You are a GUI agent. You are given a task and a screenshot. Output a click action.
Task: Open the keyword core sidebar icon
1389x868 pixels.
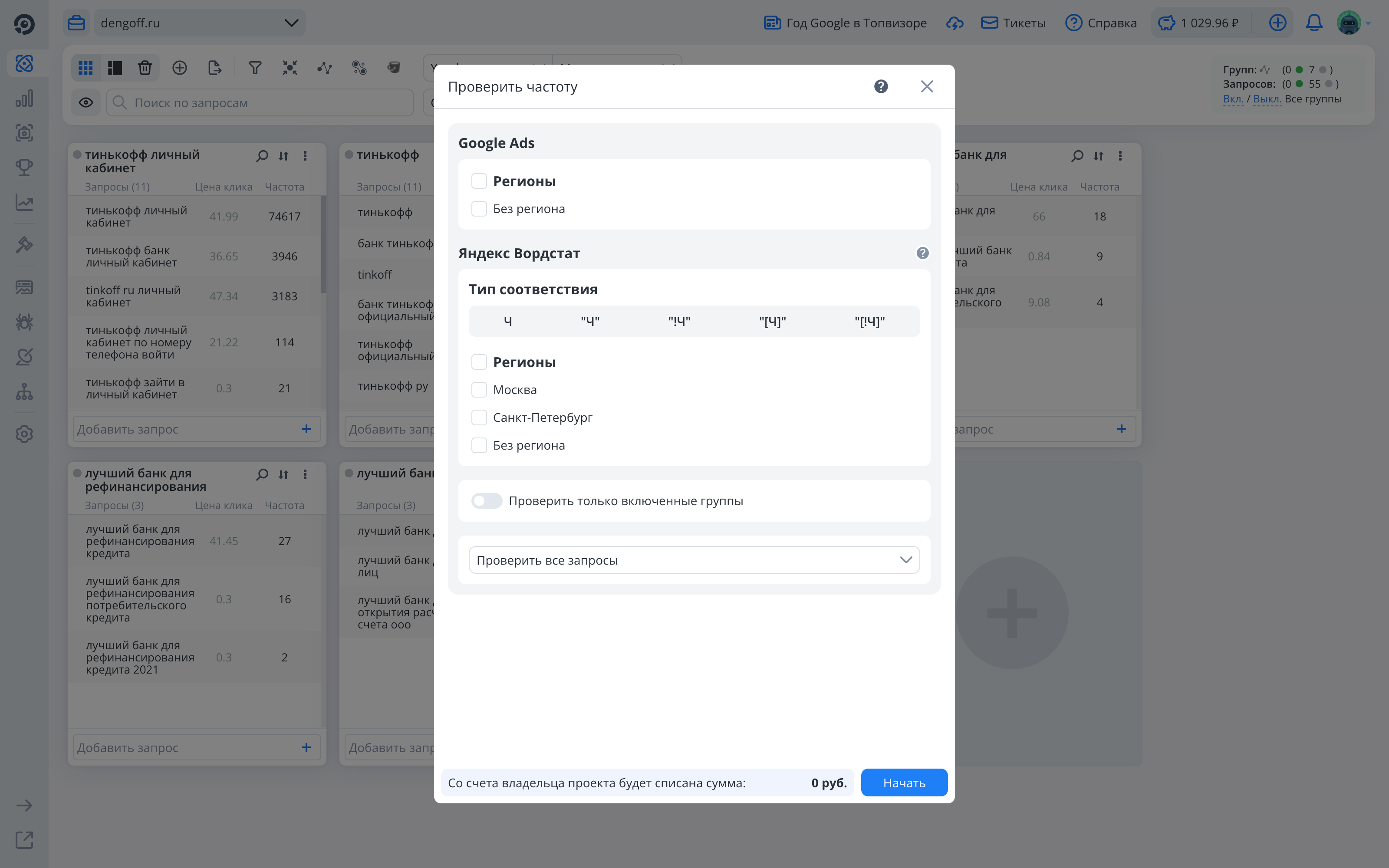pos(24,63)
